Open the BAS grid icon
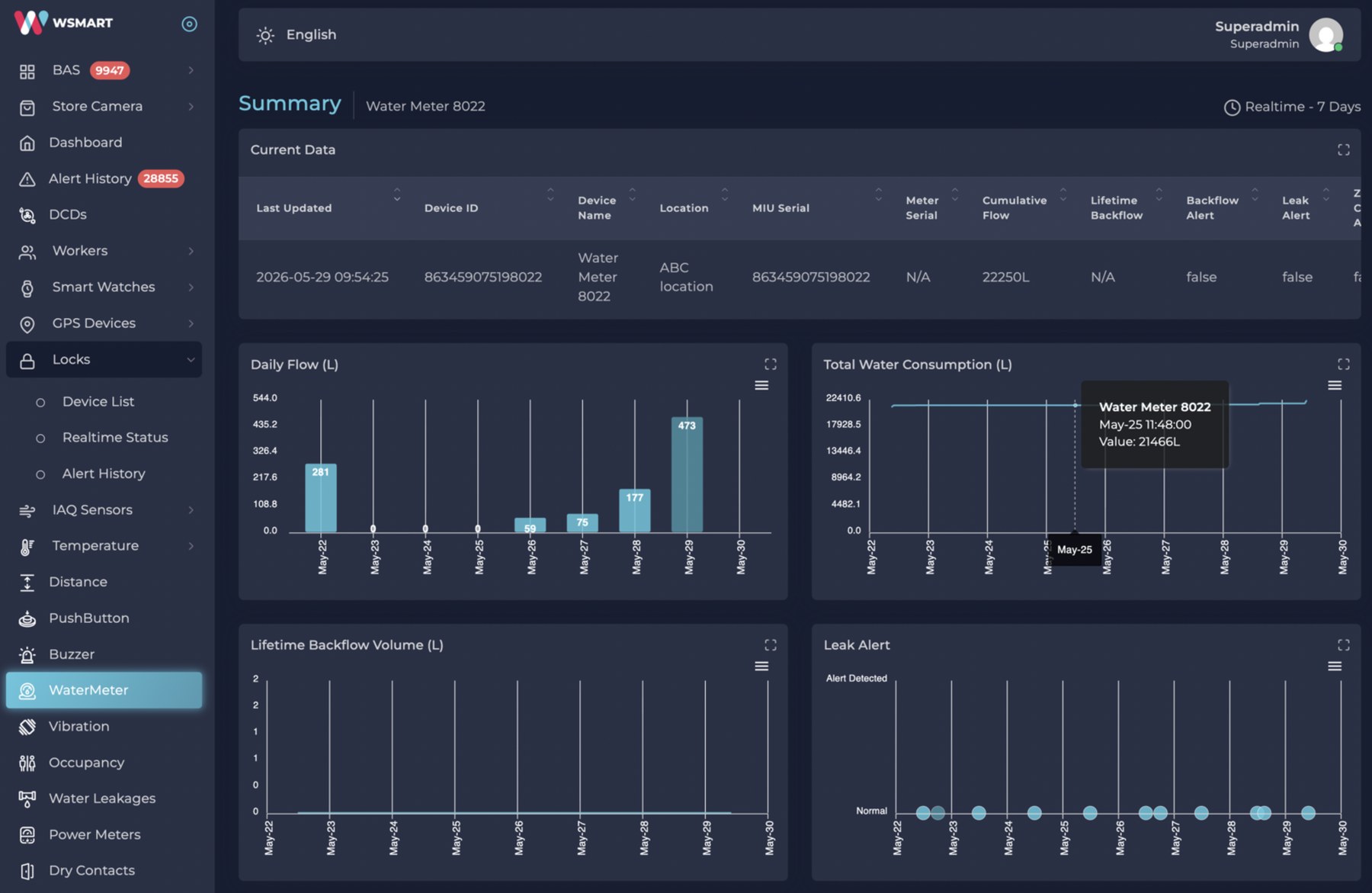The image size is (1372, 893). click(x=27, y=71)
